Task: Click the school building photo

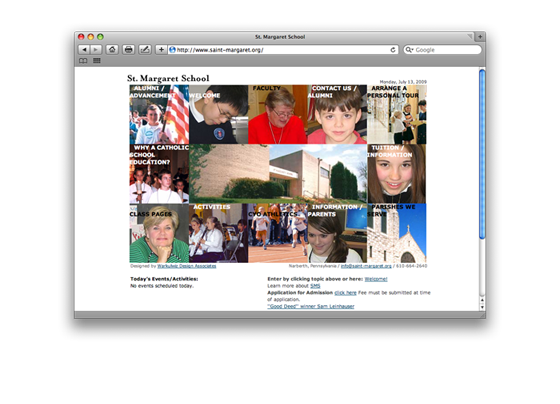Action: click(x=278, y=174)
